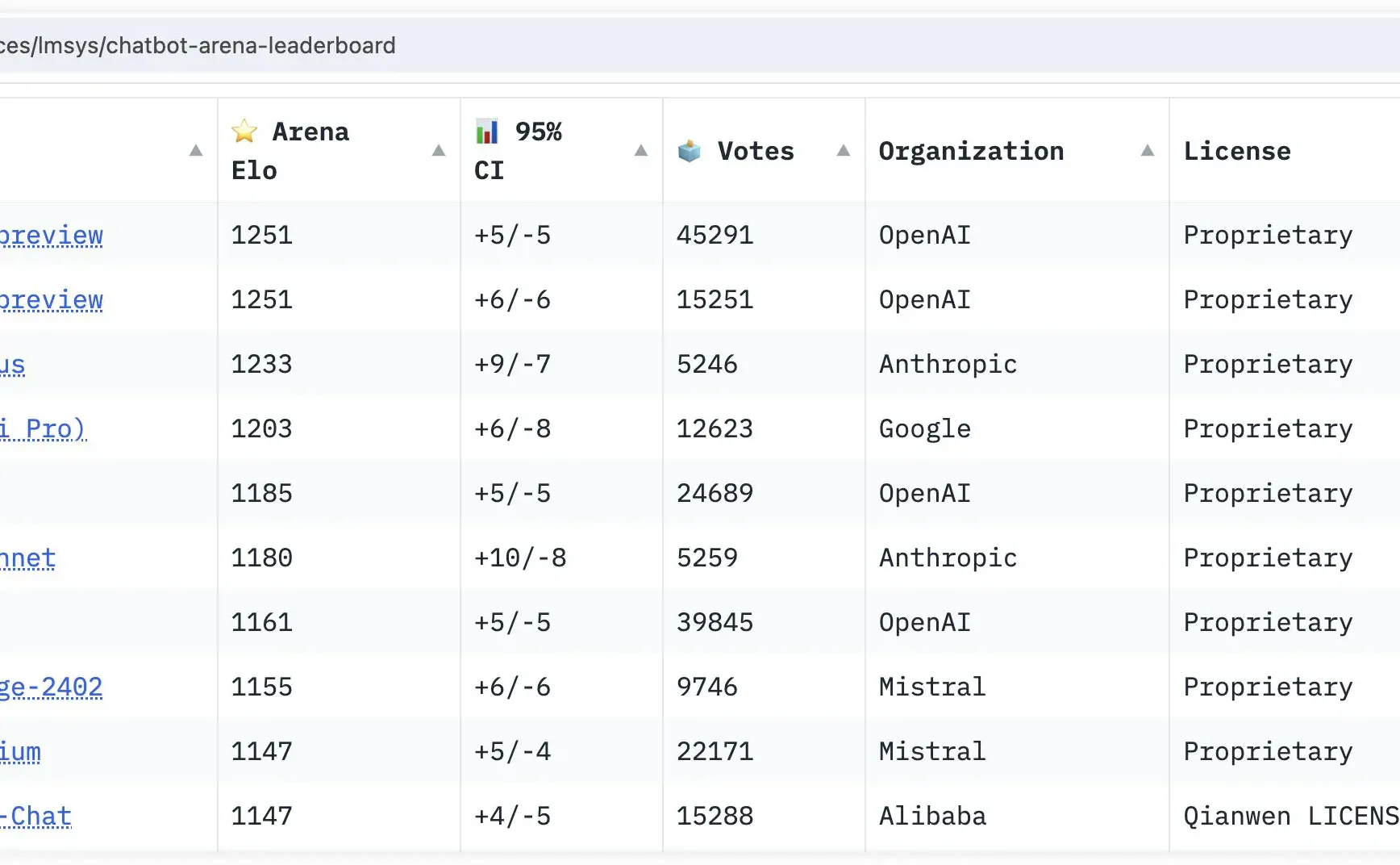Open the model link ending in 'ge-2402'
The image size is (1400, 865).
pos(52,687)
